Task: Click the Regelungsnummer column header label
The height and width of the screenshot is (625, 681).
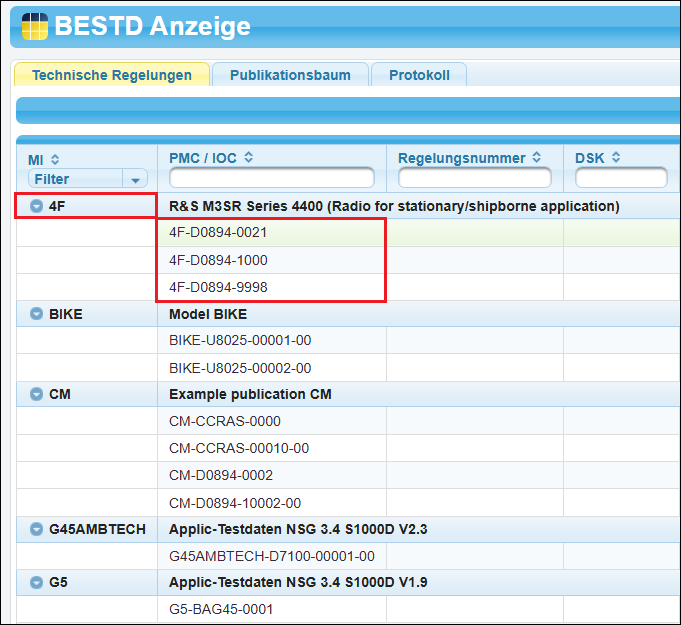Action: (462, 158)
